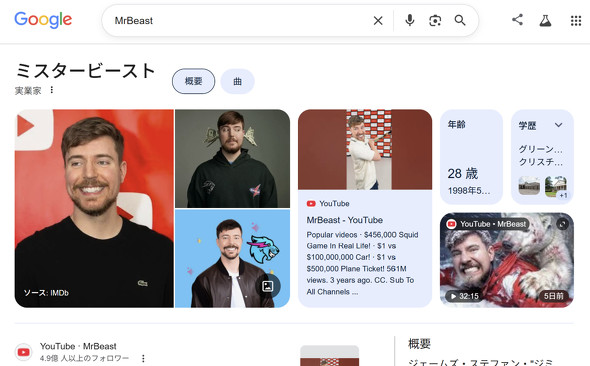Open Google Lens image search icon

[x=435, y=20]
